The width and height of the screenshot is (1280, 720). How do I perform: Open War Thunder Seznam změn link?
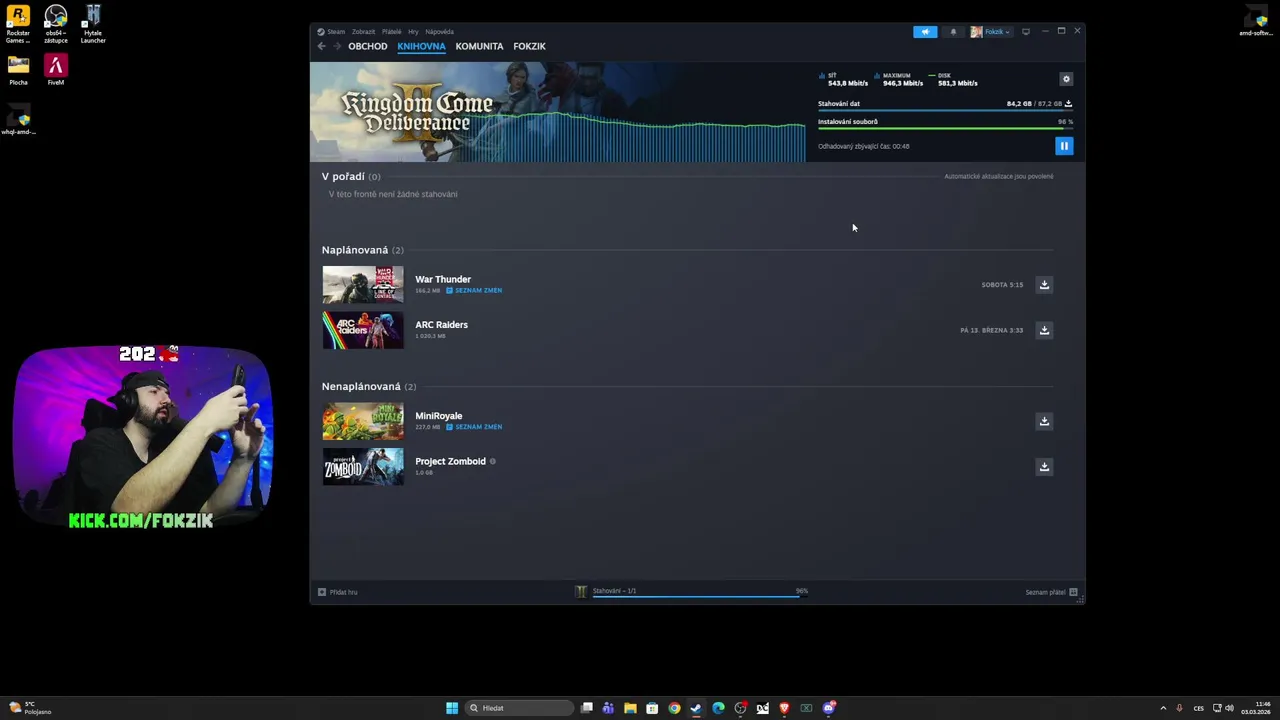pos(474,291)
